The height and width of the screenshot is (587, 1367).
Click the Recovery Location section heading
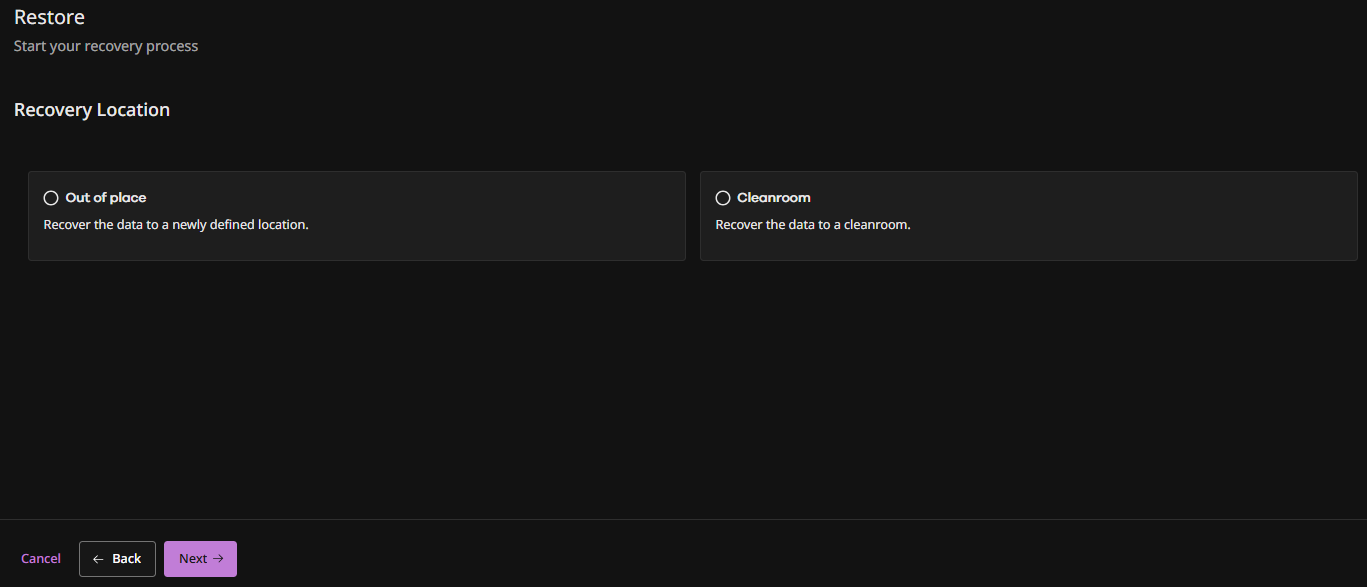pos(92,110)
